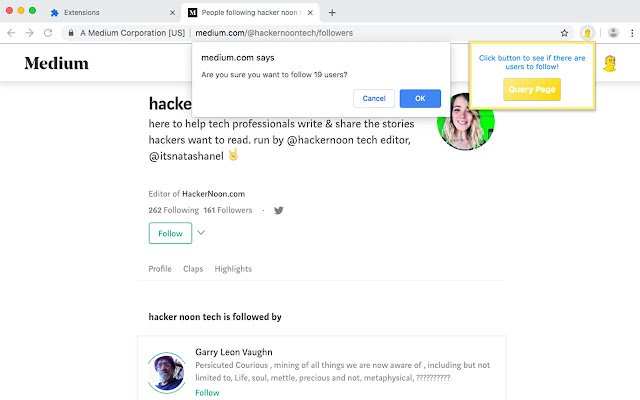Open the Profile tab
This screenshot has width=640, height=400.
[x=160, y=269]
